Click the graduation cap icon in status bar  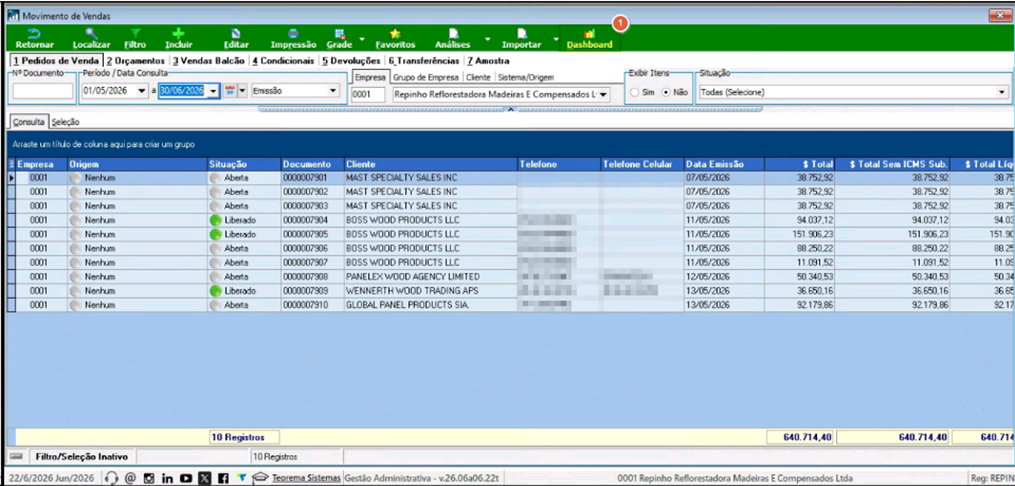tap(260, 478)
